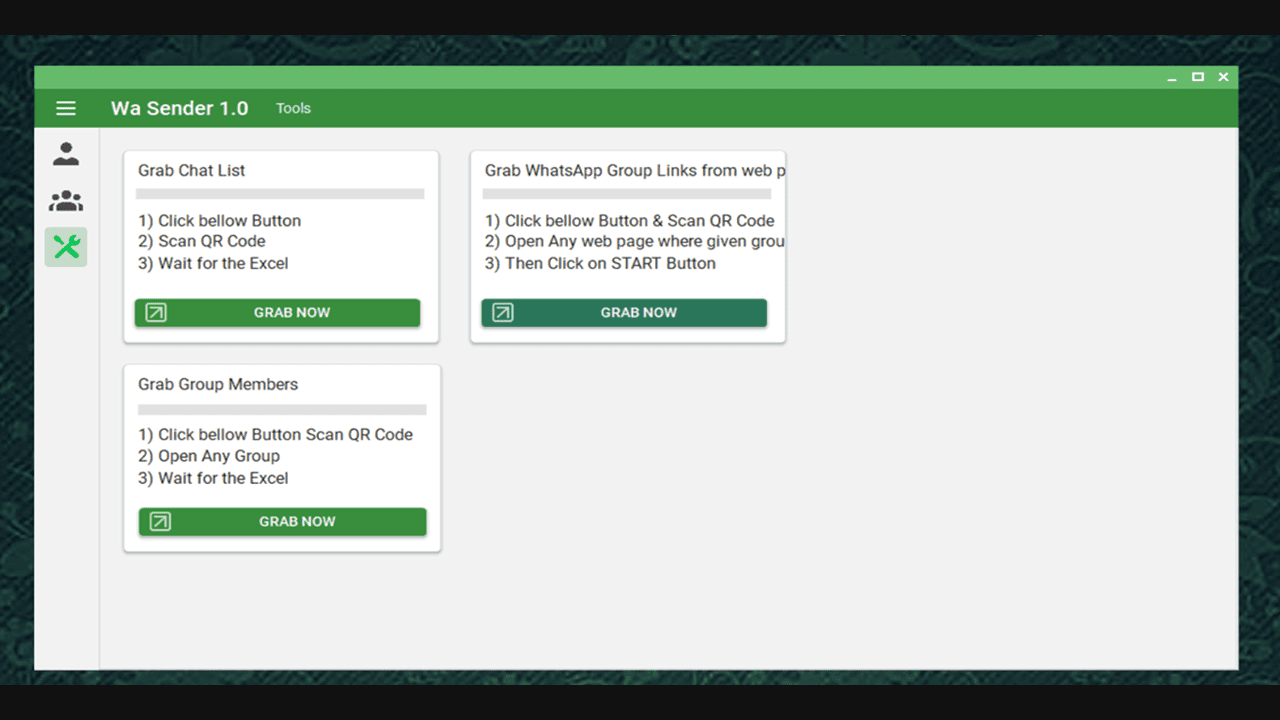Click the Grab WhatsApp Group Links heading
The height and width of the screenshot is (720, 1280).
634,171
